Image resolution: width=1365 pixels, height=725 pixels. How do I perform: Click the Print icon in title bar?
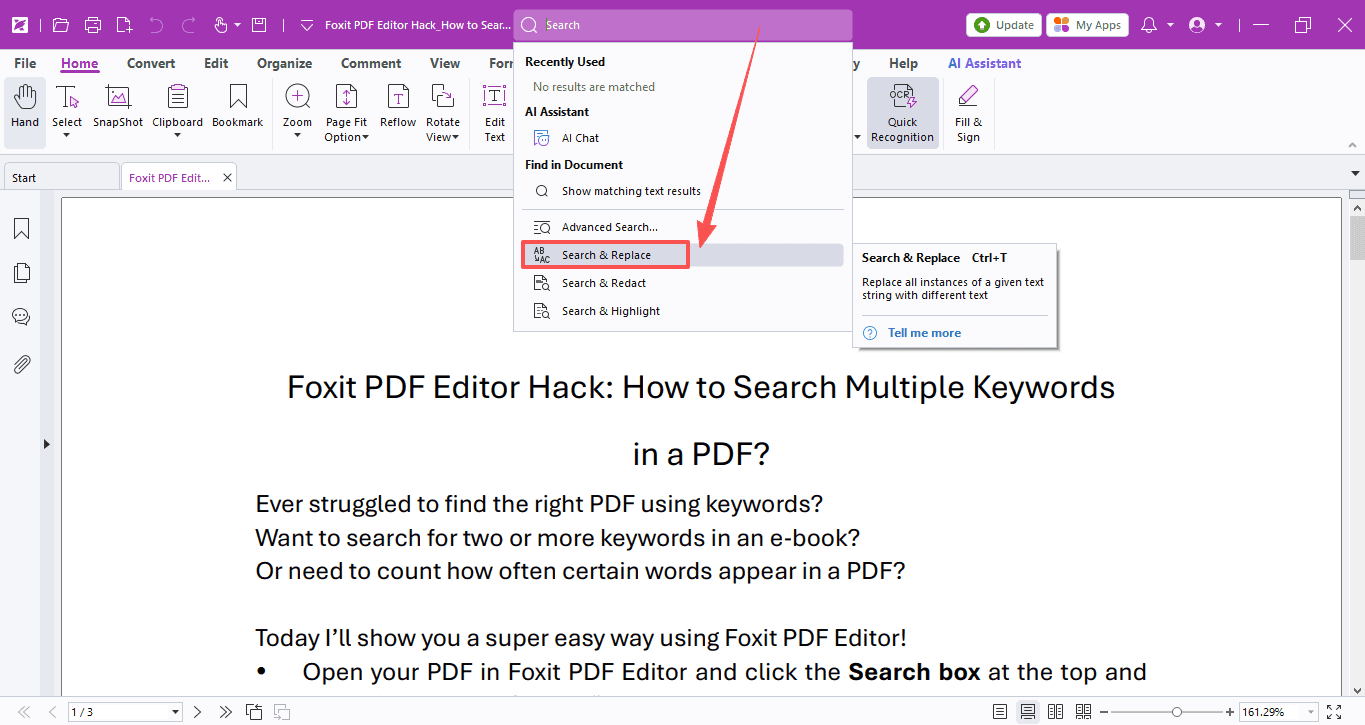(x=93, y=25)
